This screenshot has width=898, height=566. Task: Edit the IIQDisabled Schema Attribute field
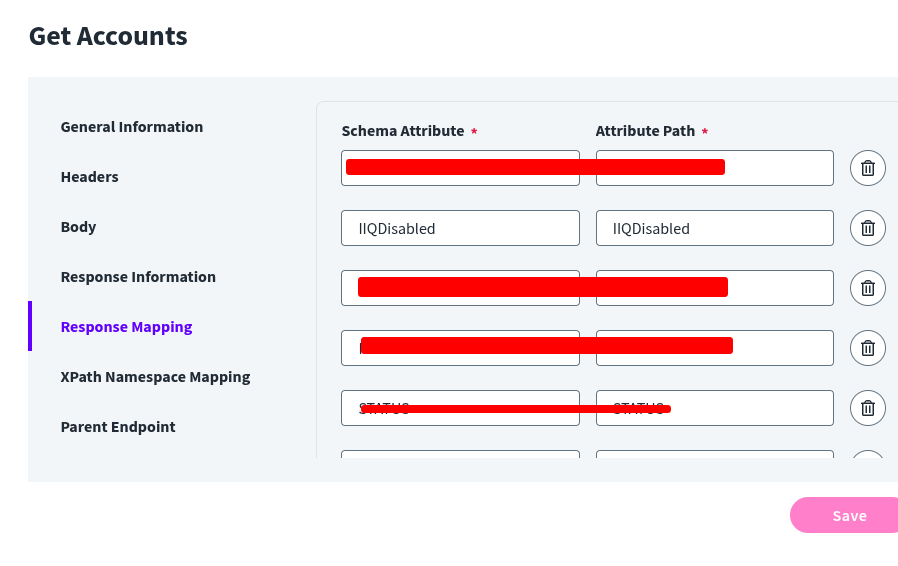(460, 228)
